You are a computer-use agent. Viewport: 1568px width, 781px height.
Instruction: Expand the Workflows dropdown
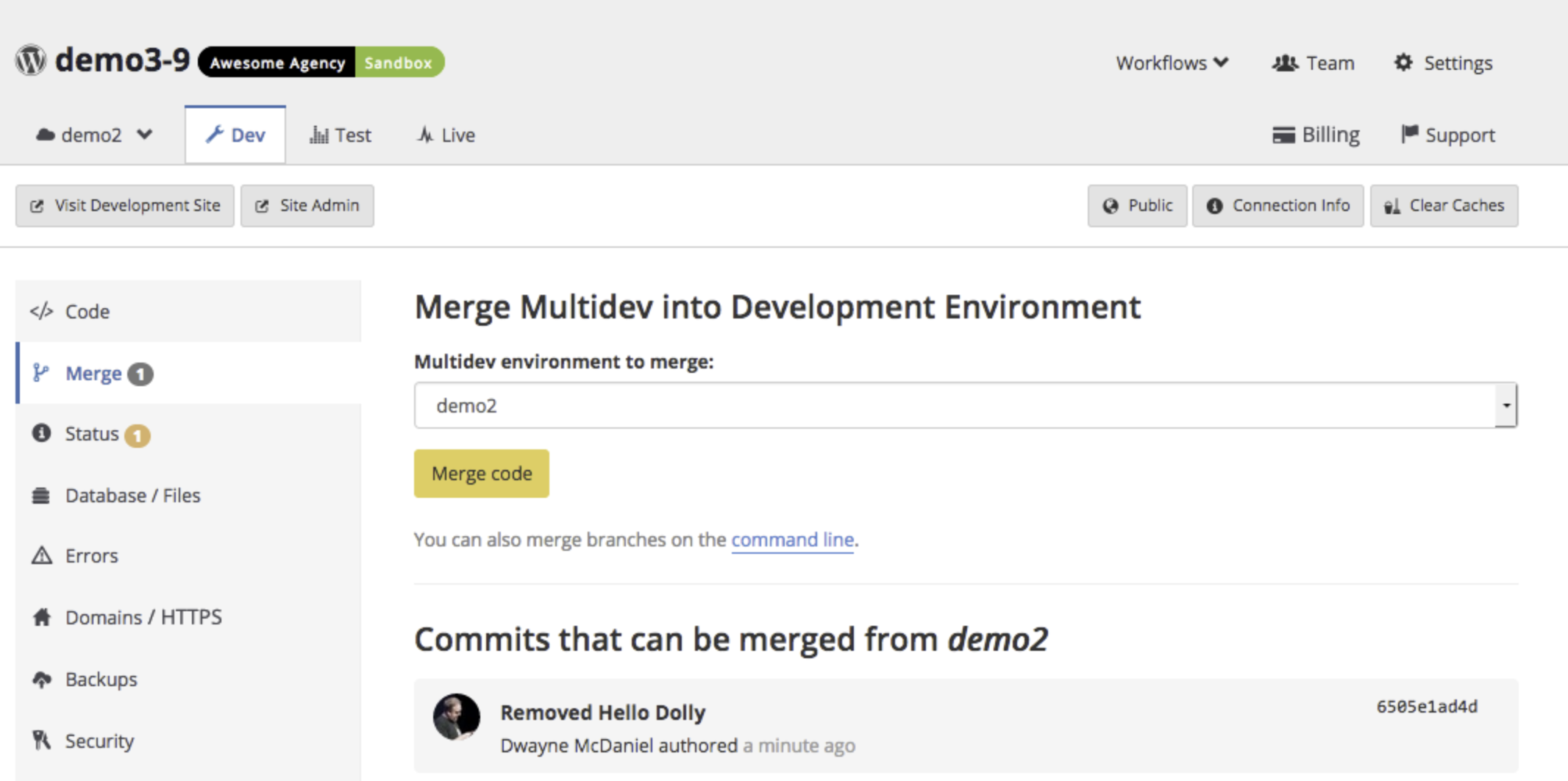[1171, 63]
